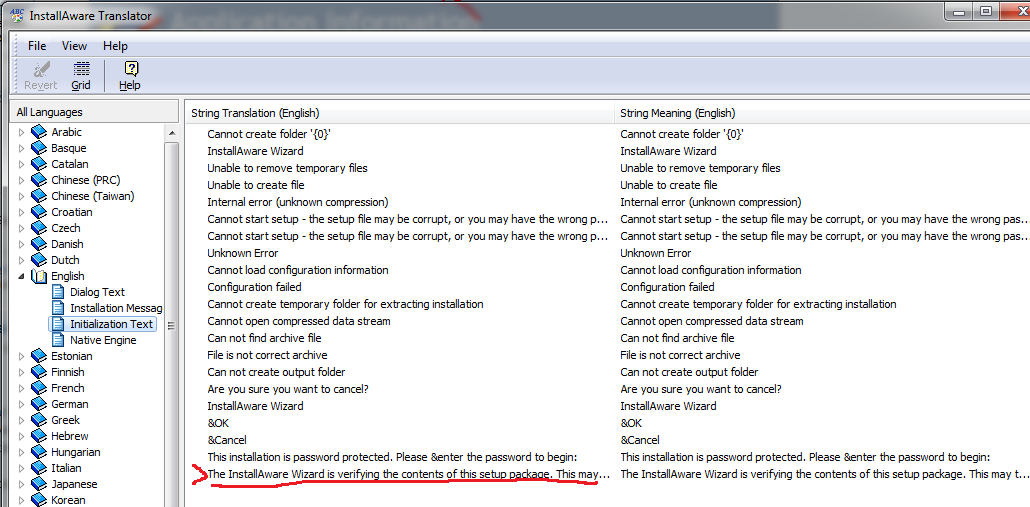The image size is (1030, 507).
Task: Click the Revert toolbar button
Action: tap(41, 76)
